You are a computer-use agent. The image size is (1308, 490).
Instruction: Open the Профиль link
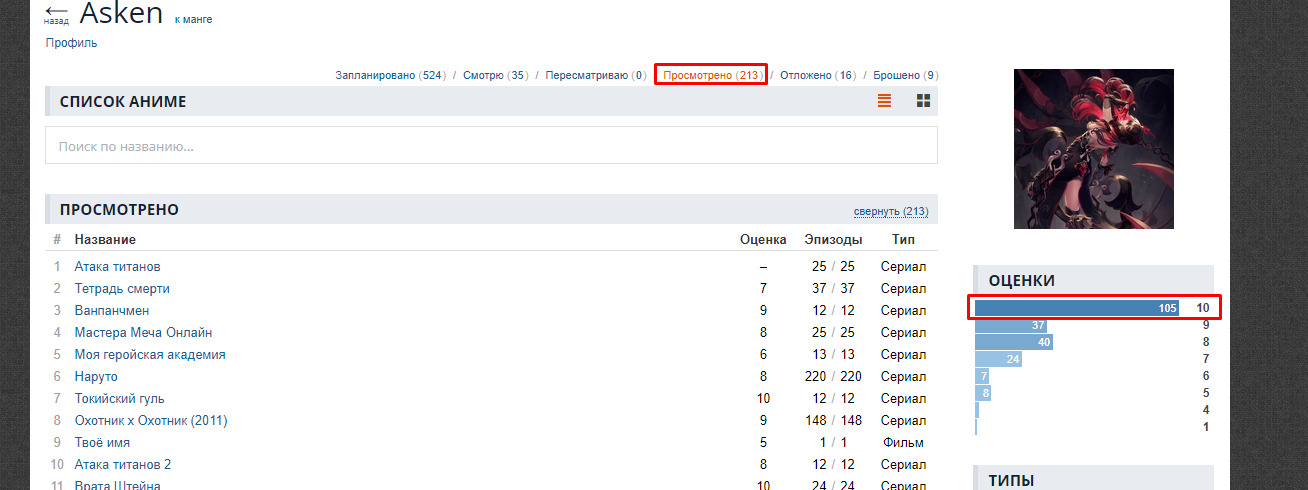(x=71, y=43)
